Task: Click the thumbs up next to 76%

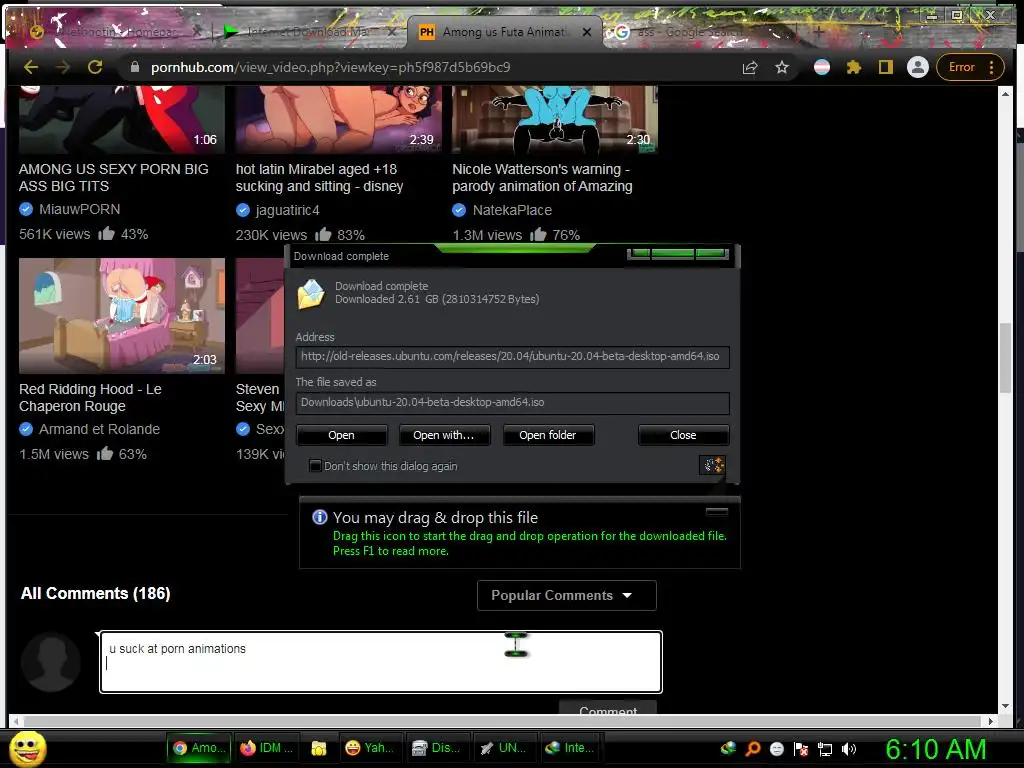Action: click(538, 234)
